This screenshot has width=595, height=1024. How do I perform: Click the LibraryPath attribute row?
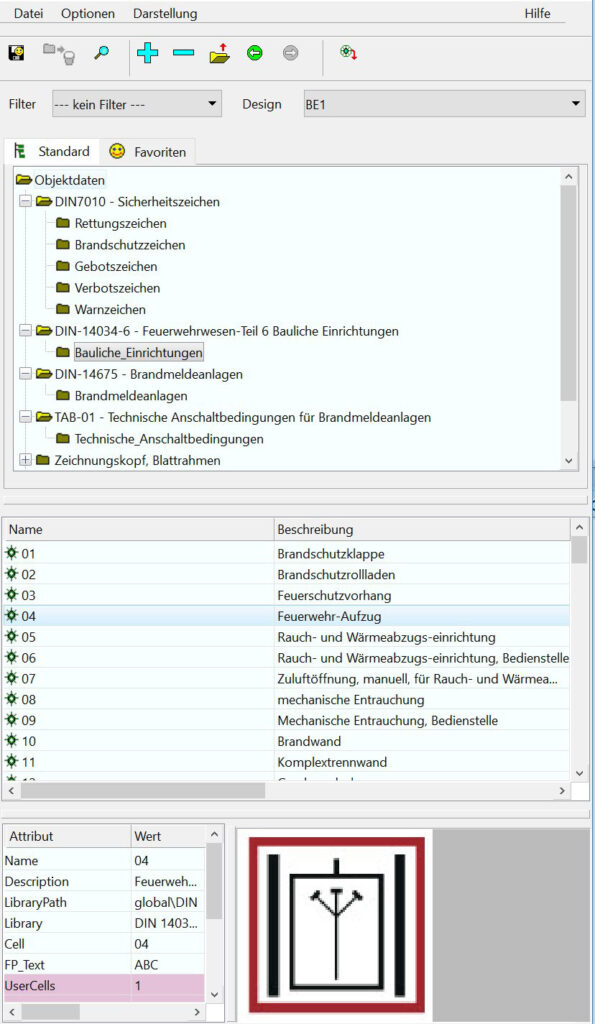point(105,903)
